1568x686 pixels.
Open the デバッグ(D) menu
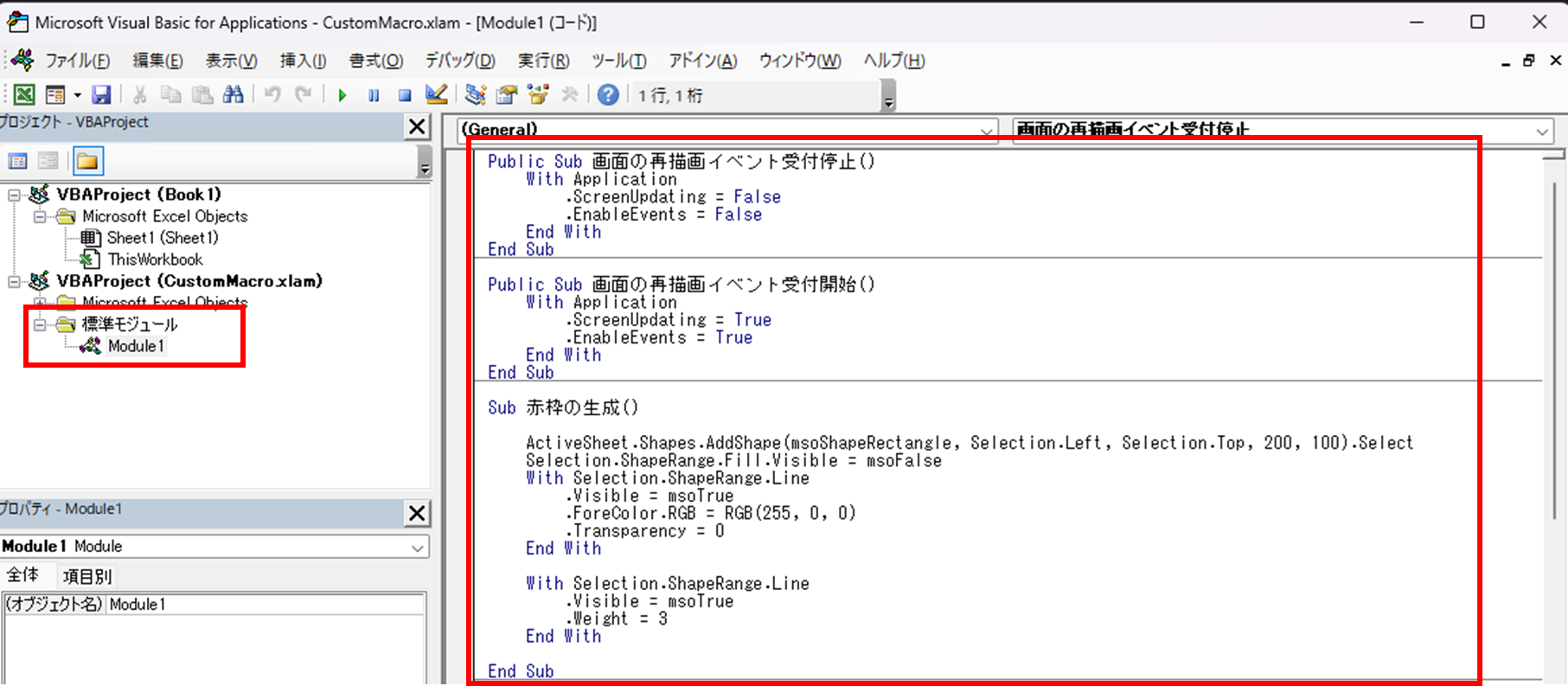459,61
